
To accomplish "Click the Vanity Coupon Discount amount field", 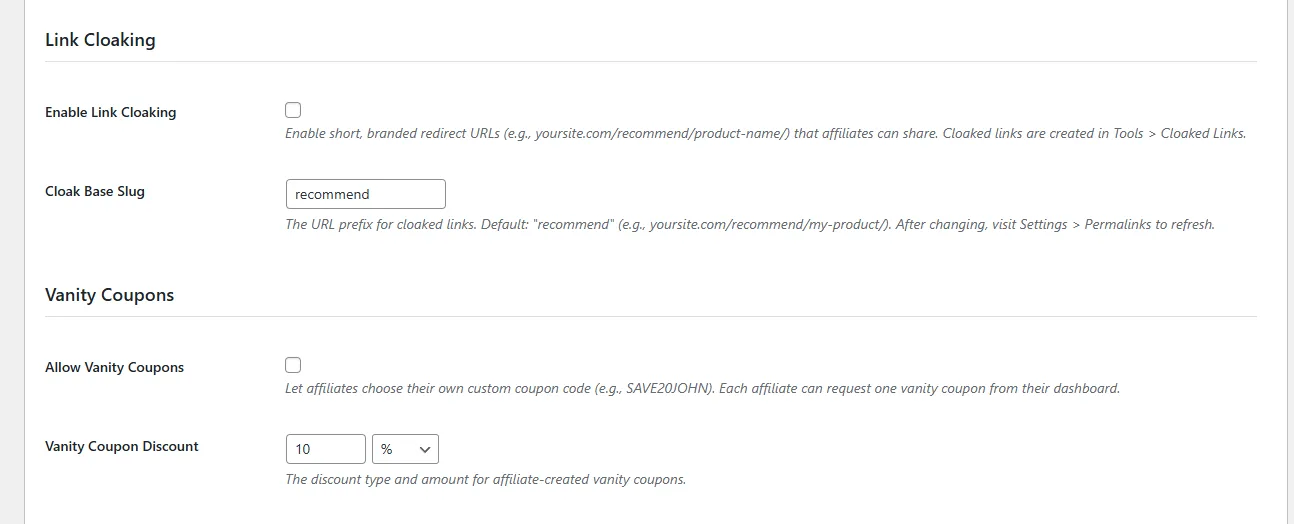I will (325, 449).
